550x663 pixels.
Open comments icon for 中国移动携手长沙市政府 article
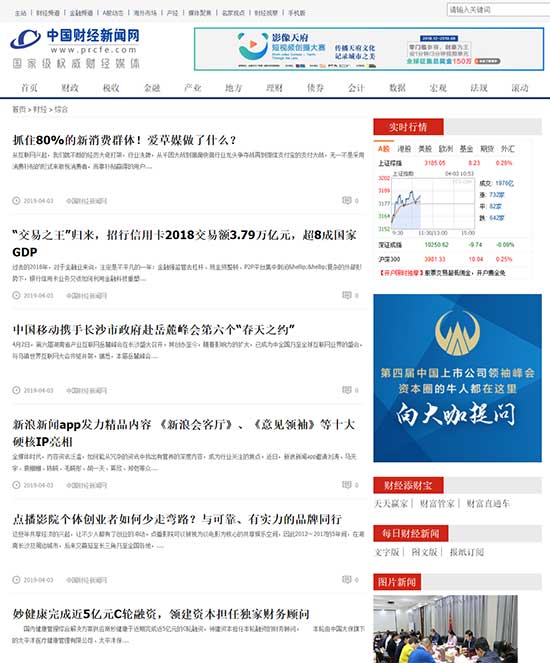tap(347, 390)
